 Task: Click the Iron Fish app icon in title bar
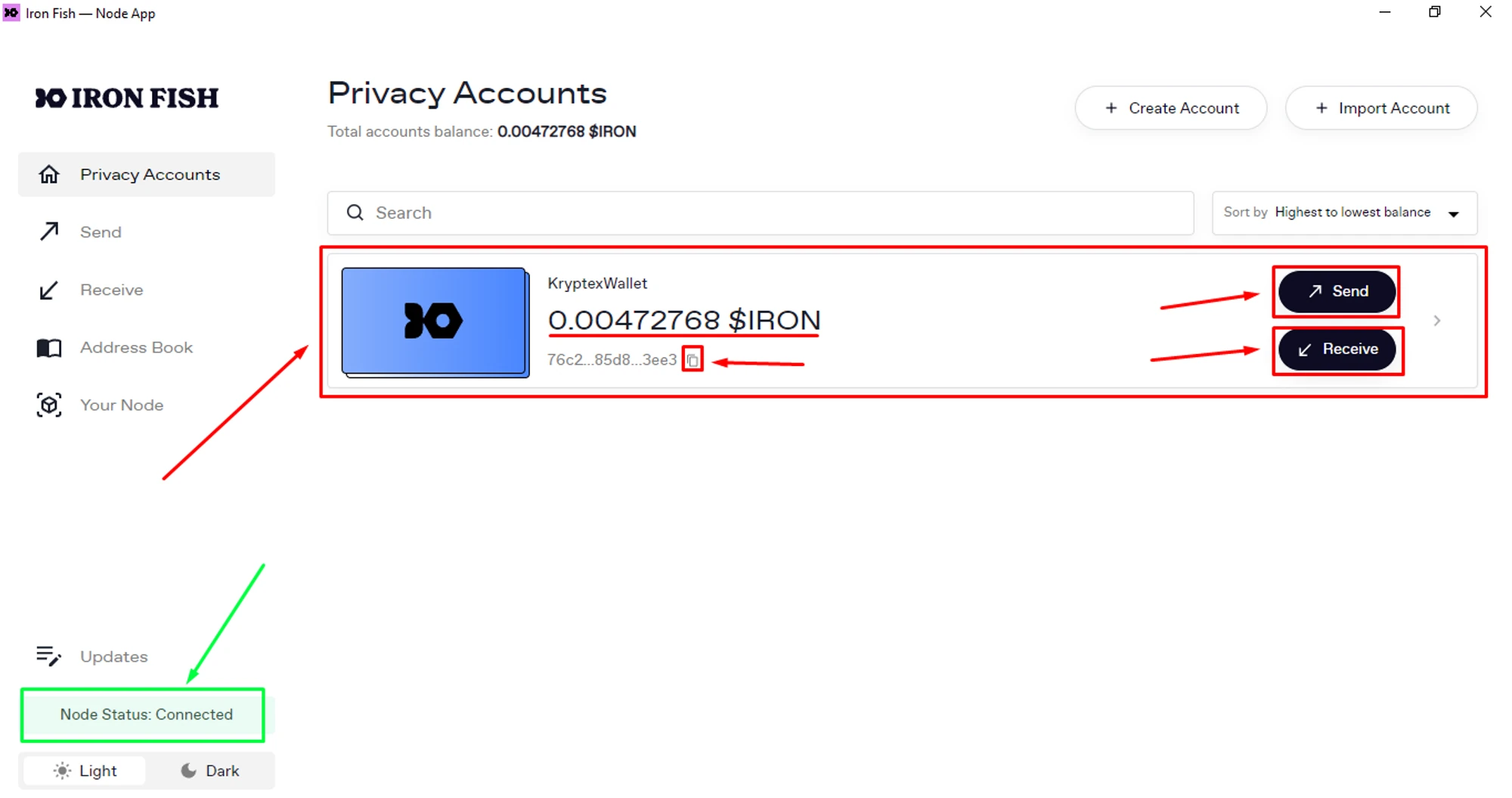11,13
